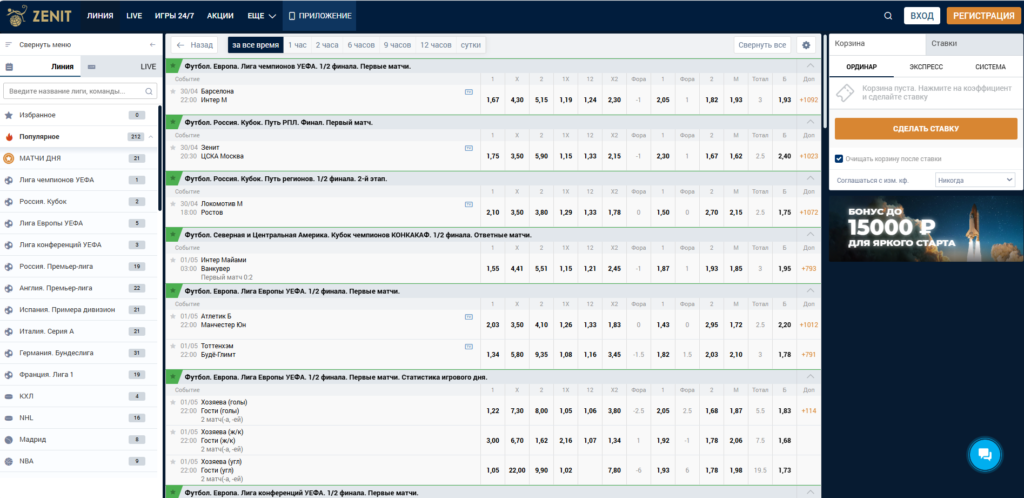Click the video icon for Тоттенхэм match
The width and height of the screenshot is (1024, 498).
click(x=468, y=346)
